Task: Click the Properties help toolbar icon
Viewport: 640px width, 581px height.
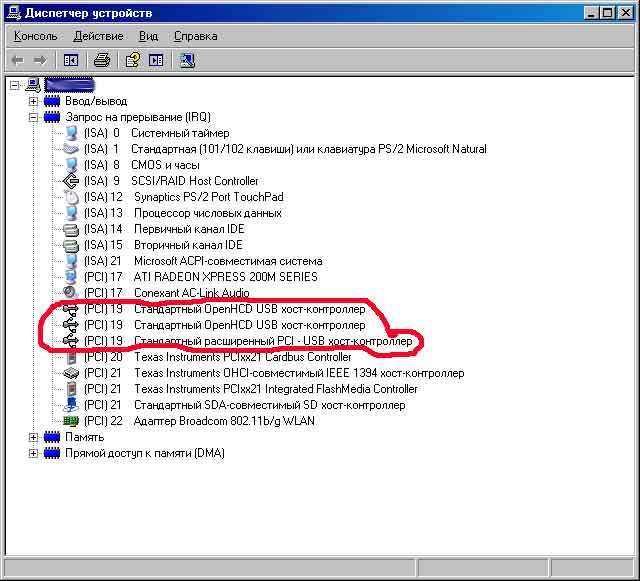Action: click(x=130, y=60)
